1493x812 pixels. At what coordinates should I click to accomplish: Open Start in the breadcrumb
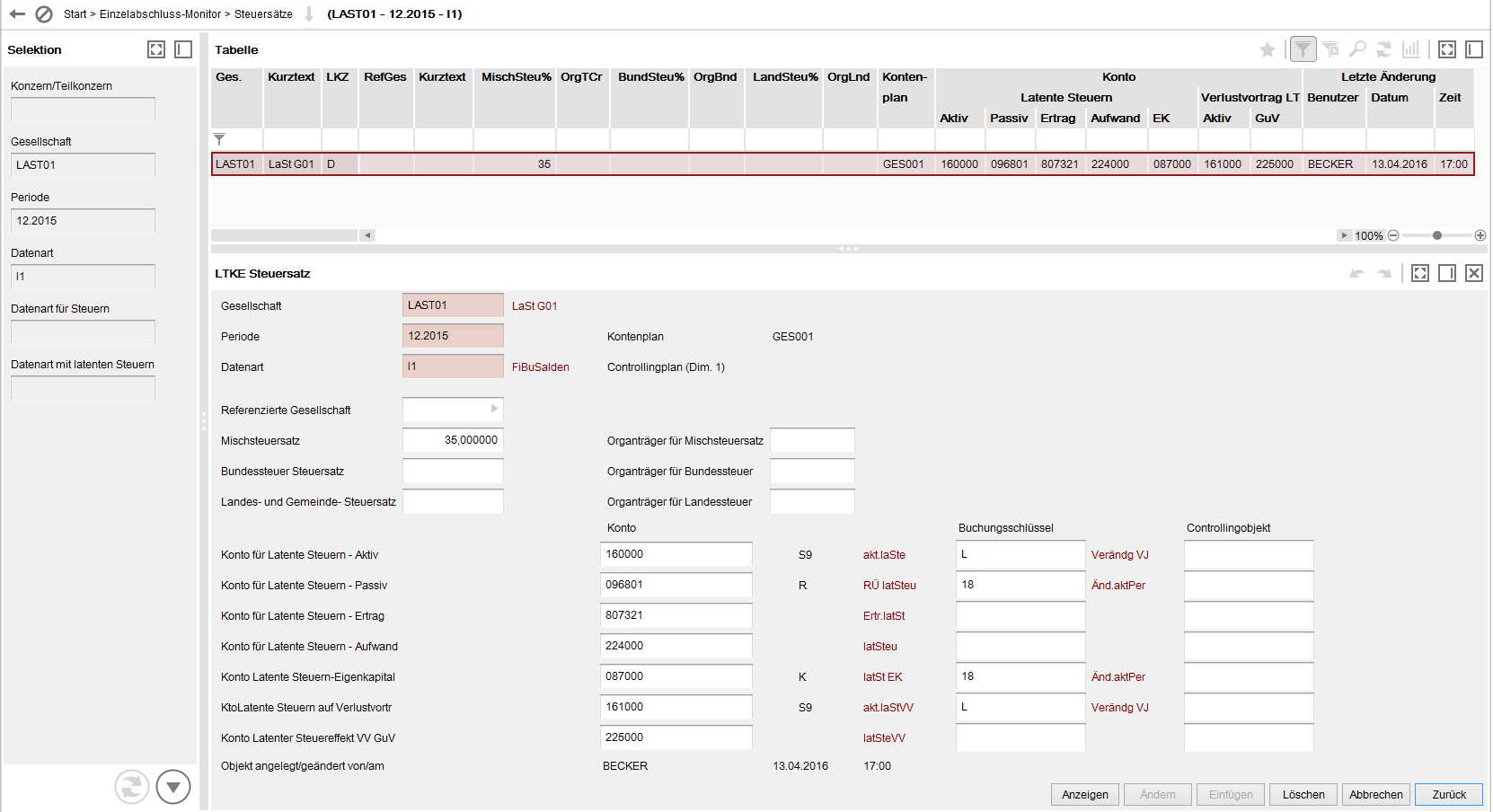click(75, 14)
